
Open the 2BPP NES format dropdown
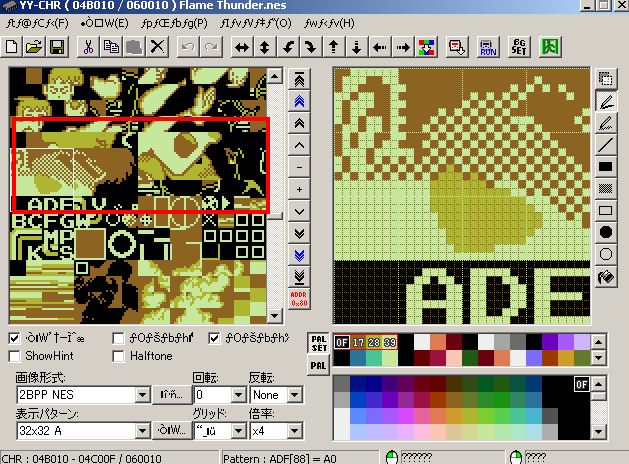pyautogui.click(x=142, y=395)
